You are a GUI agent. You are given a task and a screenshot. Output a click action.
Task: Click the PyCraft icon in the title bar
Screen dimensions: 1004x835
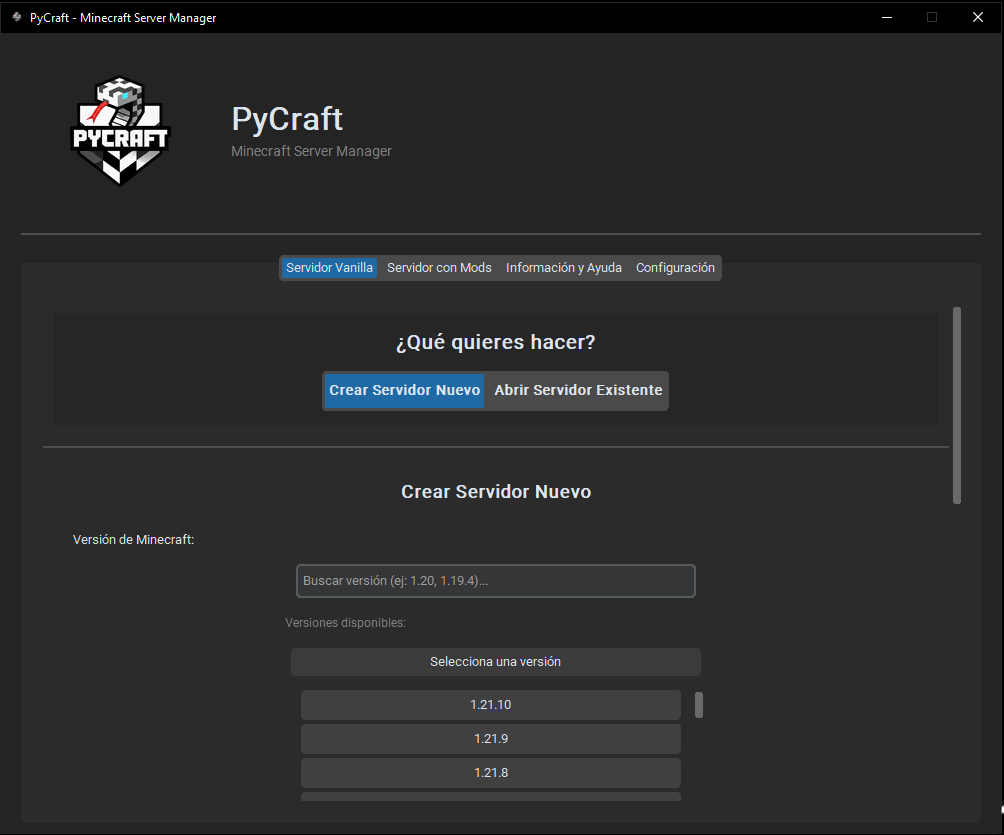pos(15,17)
